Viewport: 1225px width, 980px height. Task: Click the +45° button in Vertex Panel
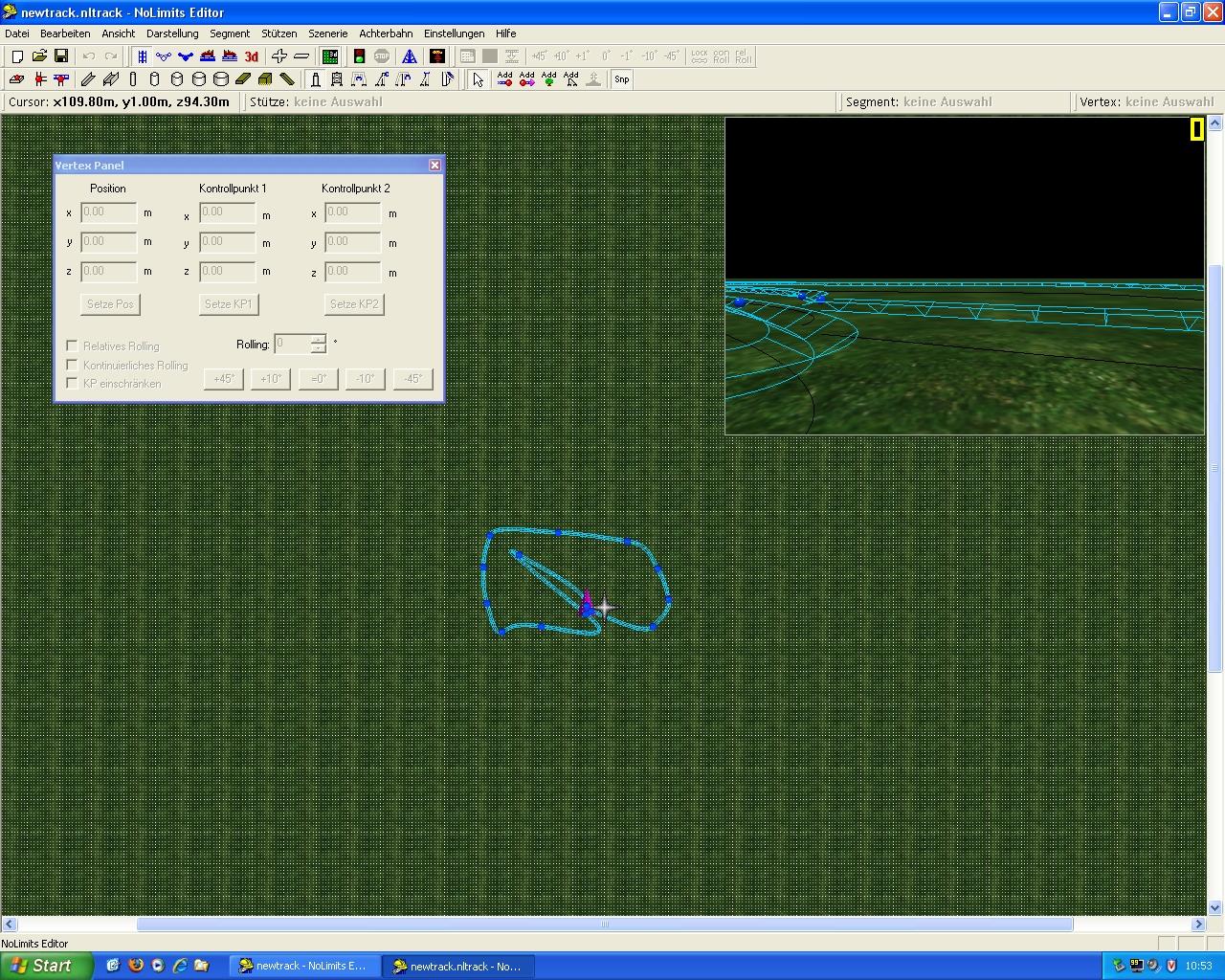223,379
